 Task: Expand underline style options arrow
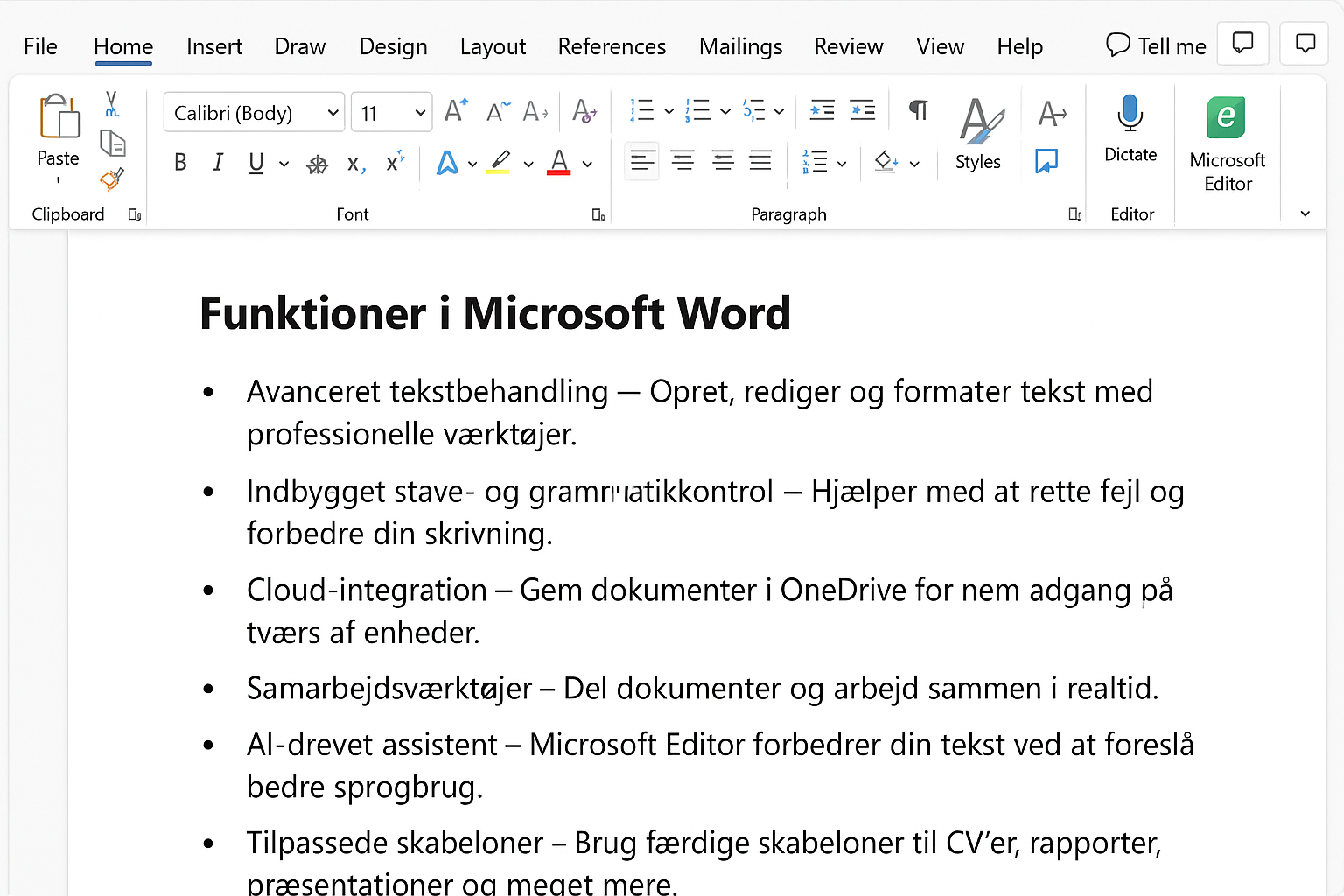click(x=283, y=164)
